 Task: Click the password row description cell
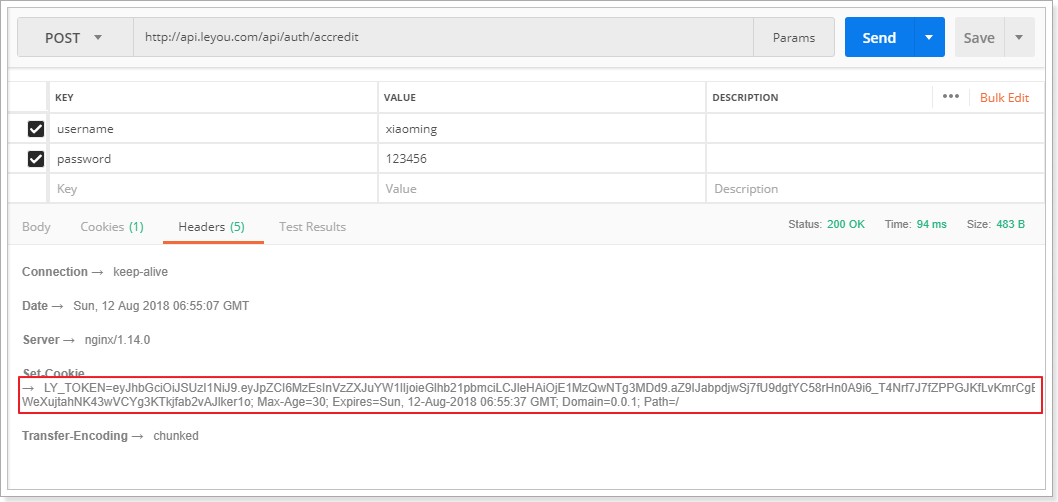coord(875,159)
